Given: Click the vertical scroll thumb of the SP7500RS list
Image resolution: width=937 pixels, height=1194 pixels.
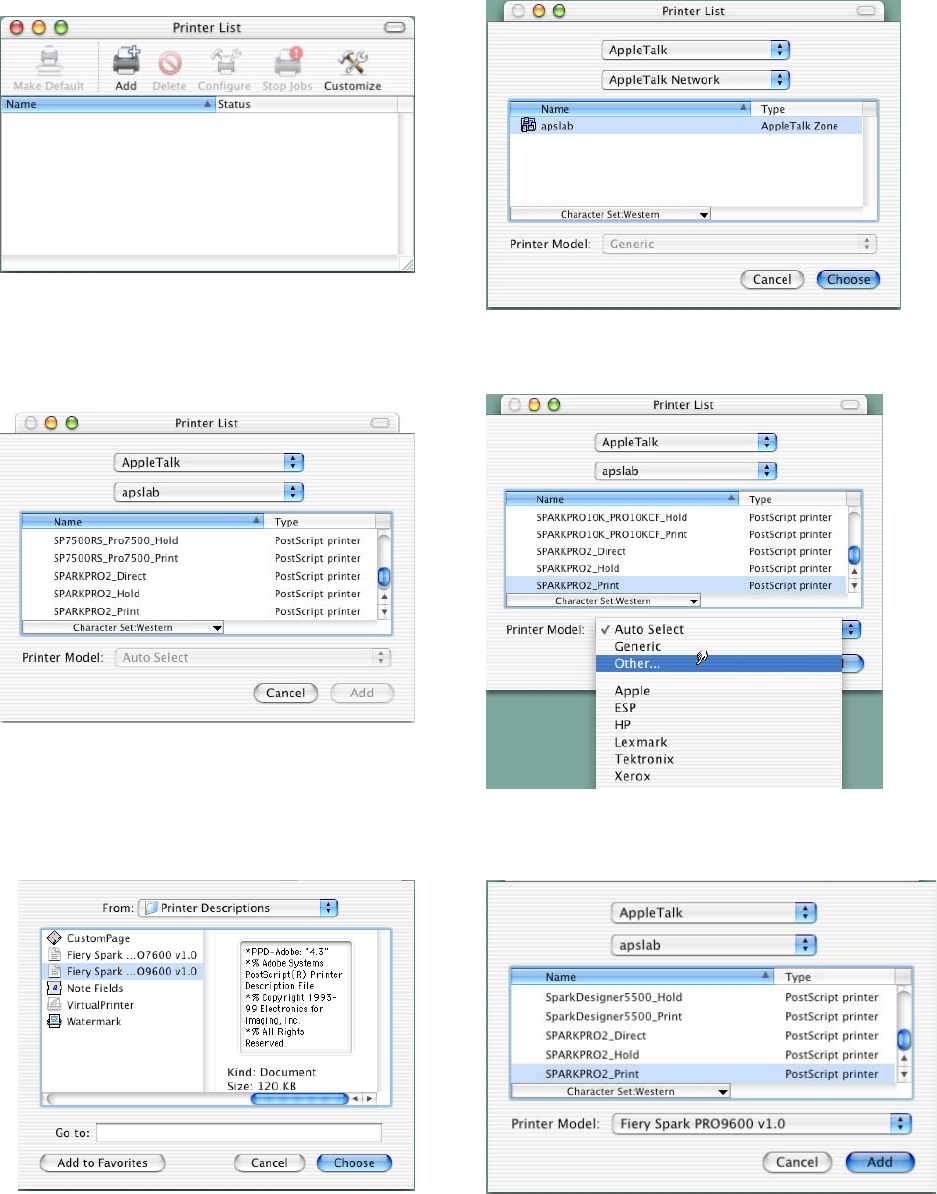Looking at the screenshot, I should tap(384, 576).
